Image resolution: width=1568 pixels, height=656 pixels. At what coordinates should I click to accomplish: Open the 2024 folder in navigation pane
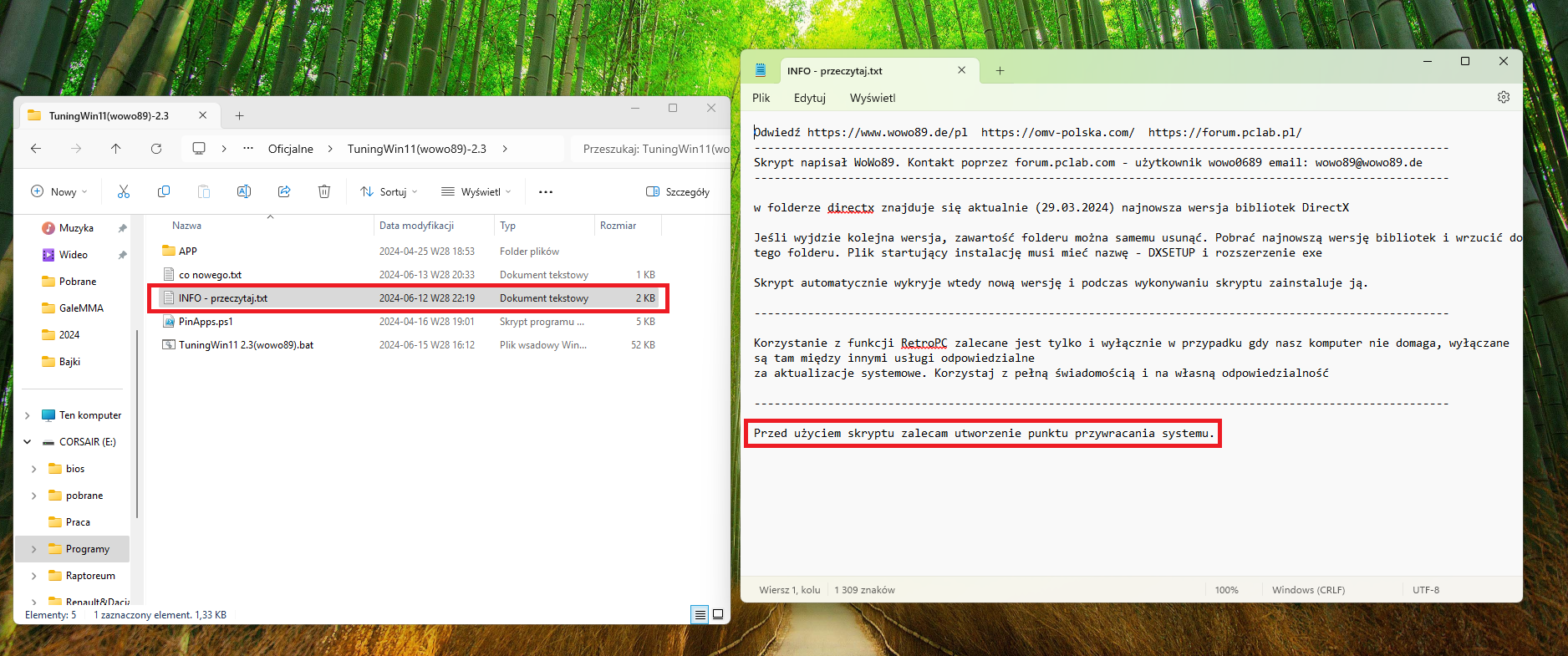pos(69,335)
